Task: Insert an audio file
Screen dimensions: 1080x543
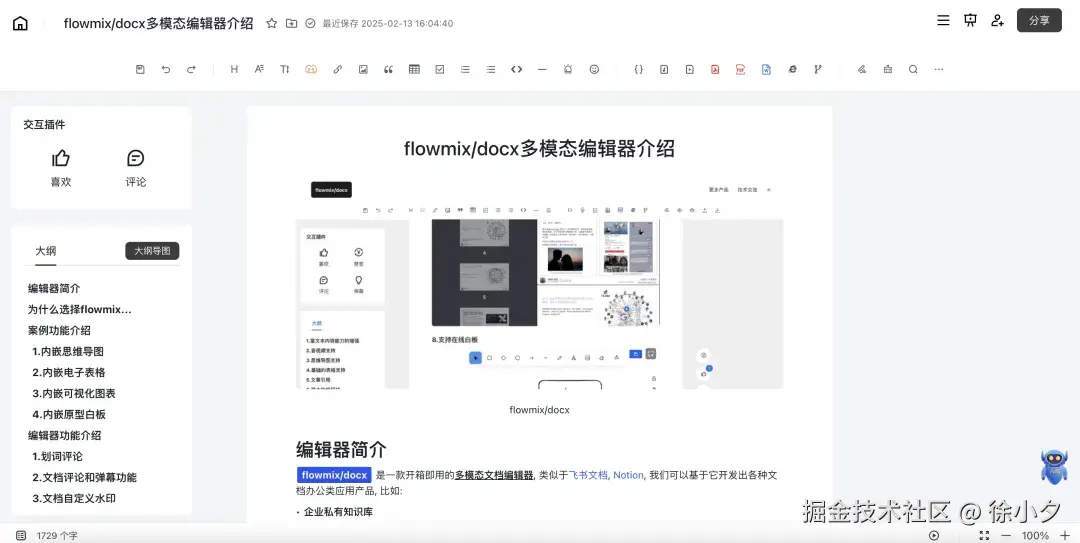Action: point(664,70)
